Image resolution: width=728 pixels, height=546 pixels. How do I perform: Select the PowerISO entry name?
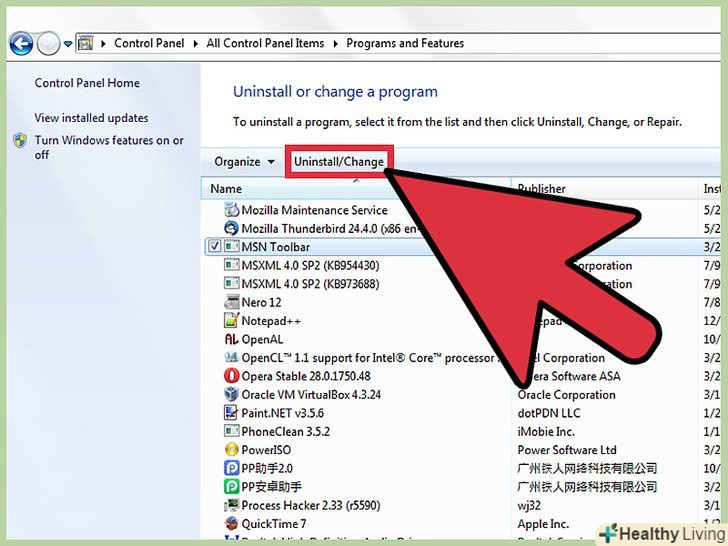click(266, 449)
